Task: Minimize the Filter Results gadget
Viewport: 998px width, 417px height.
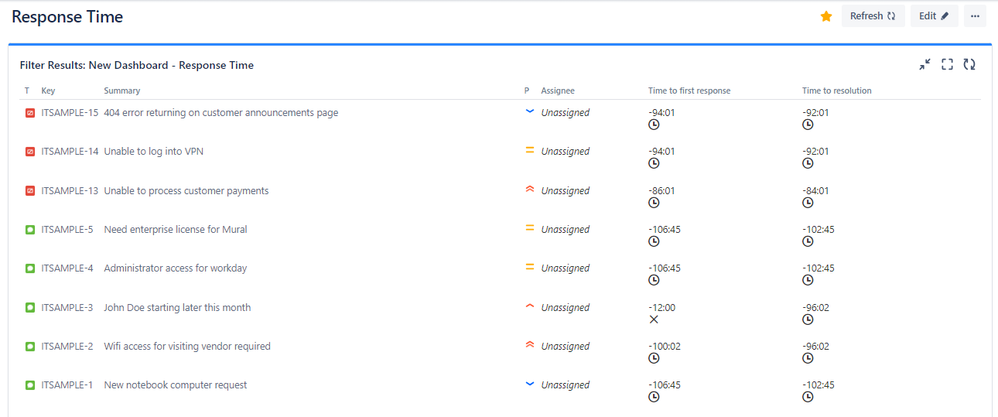Action: 925,64
